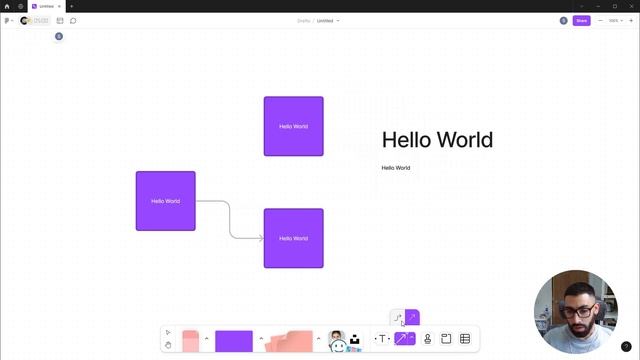Image resolution: width=640 pixels, height=360 pixels.
Task: Open the globe community icon
Action: [20, 6]
